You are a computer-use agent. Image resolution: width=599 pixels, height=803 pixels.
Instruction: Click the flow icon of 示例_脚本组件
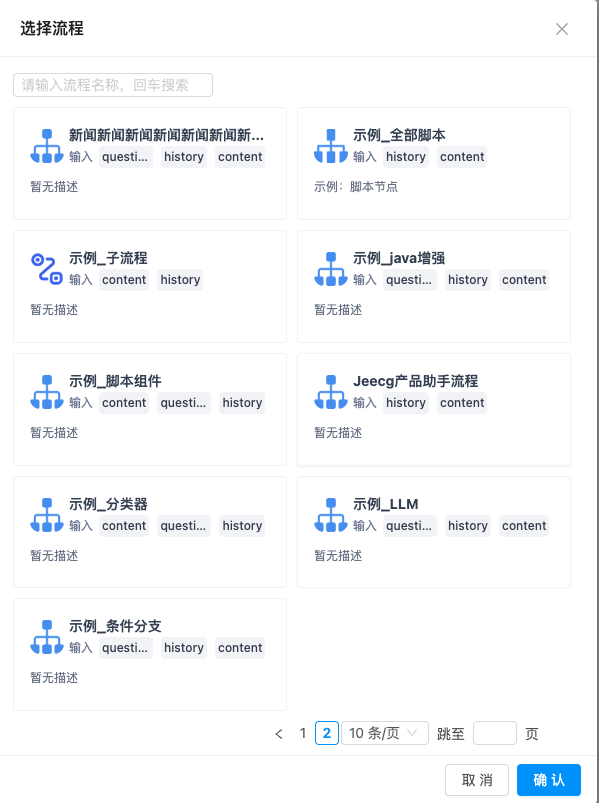pos(47,392)
